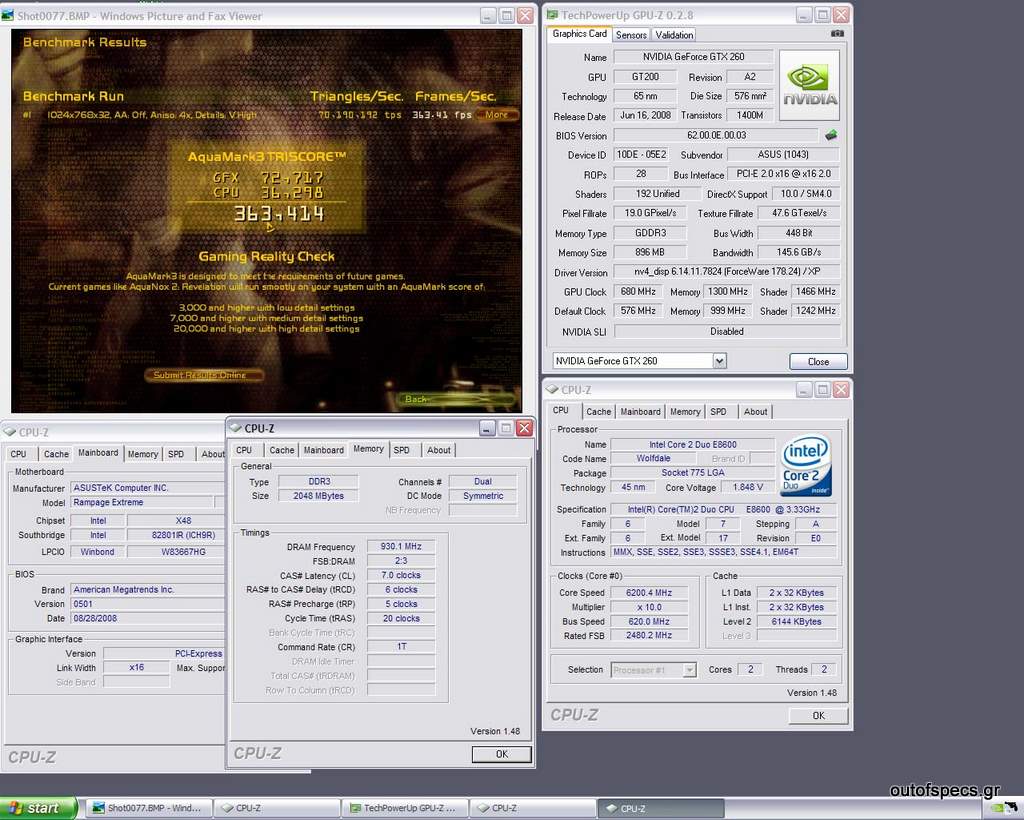Open the About tab in the CPU-Z Processor window
1024x820 pixels.
point(756,411)
